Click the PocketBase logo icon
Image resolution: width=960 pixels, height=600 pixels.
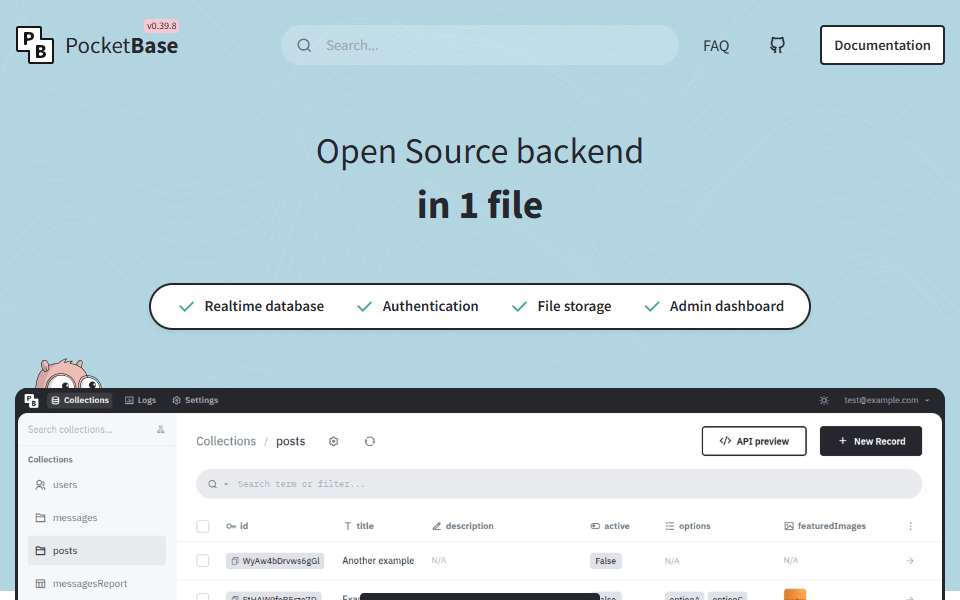[35, 45]
